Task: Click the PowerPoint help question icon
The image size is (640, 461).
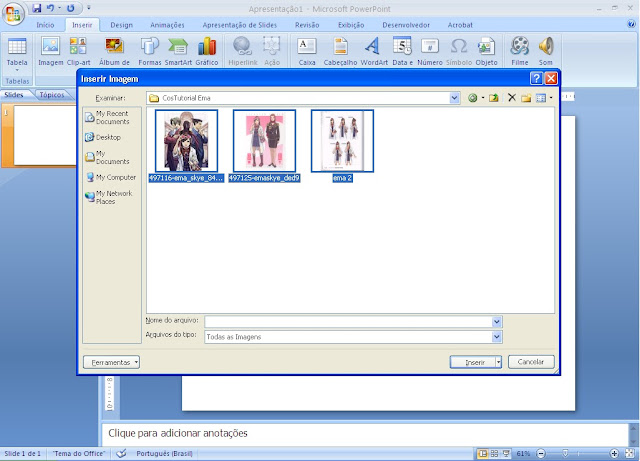Action: point(631,24)
